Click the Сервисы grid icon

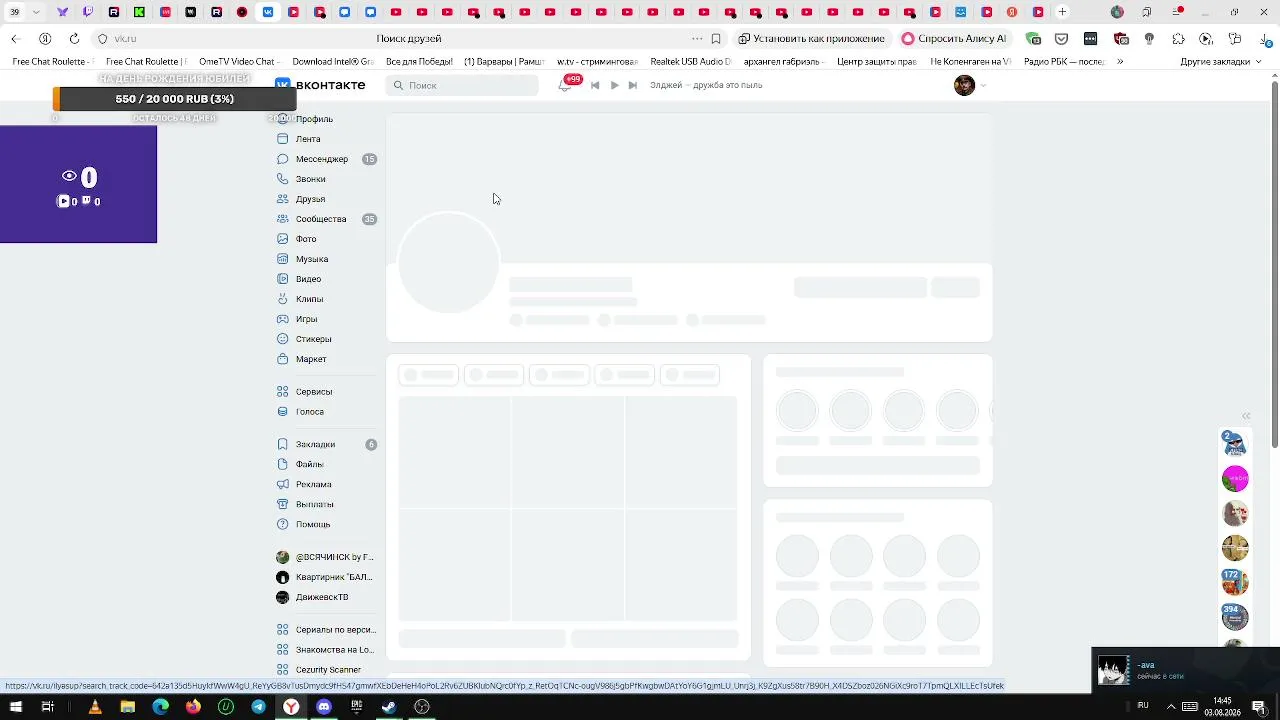click(283, 392)
